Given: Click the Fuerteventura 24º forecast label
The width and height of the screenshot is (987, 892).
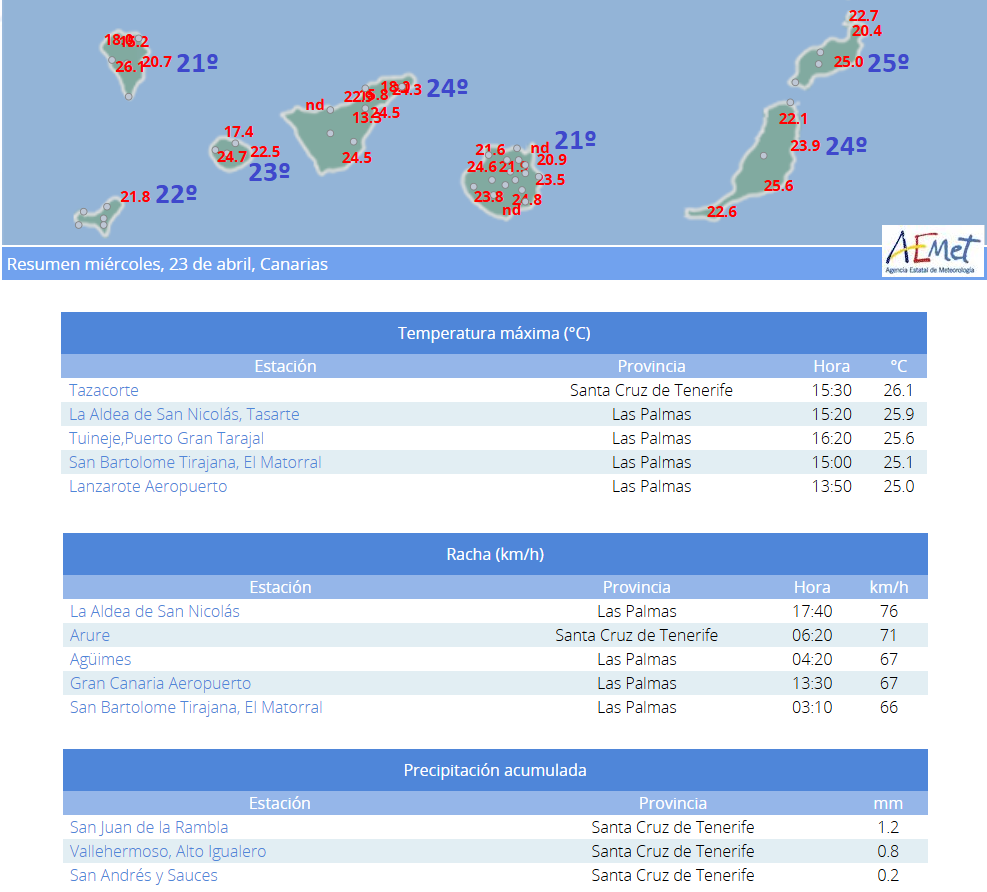Looking at the screenshot, I should (846, 147).
